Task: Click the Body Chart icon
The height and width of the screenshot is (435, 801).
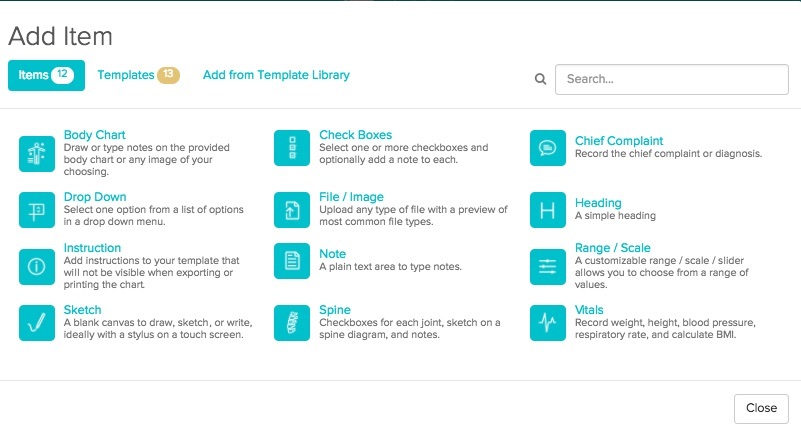Action: click(37, 153)
